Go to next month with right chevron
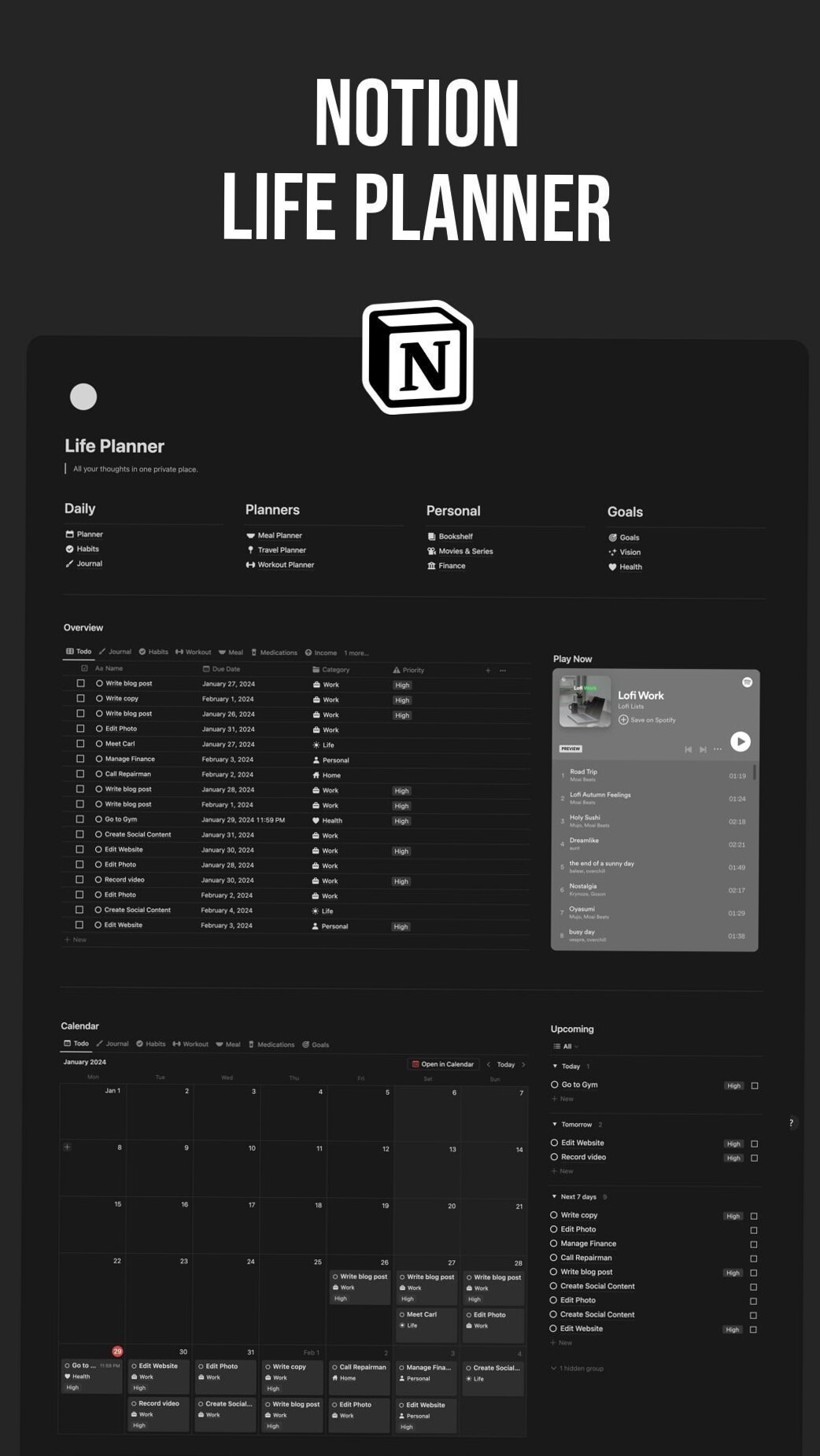The image size is (820, 1456). [523, 1065]
